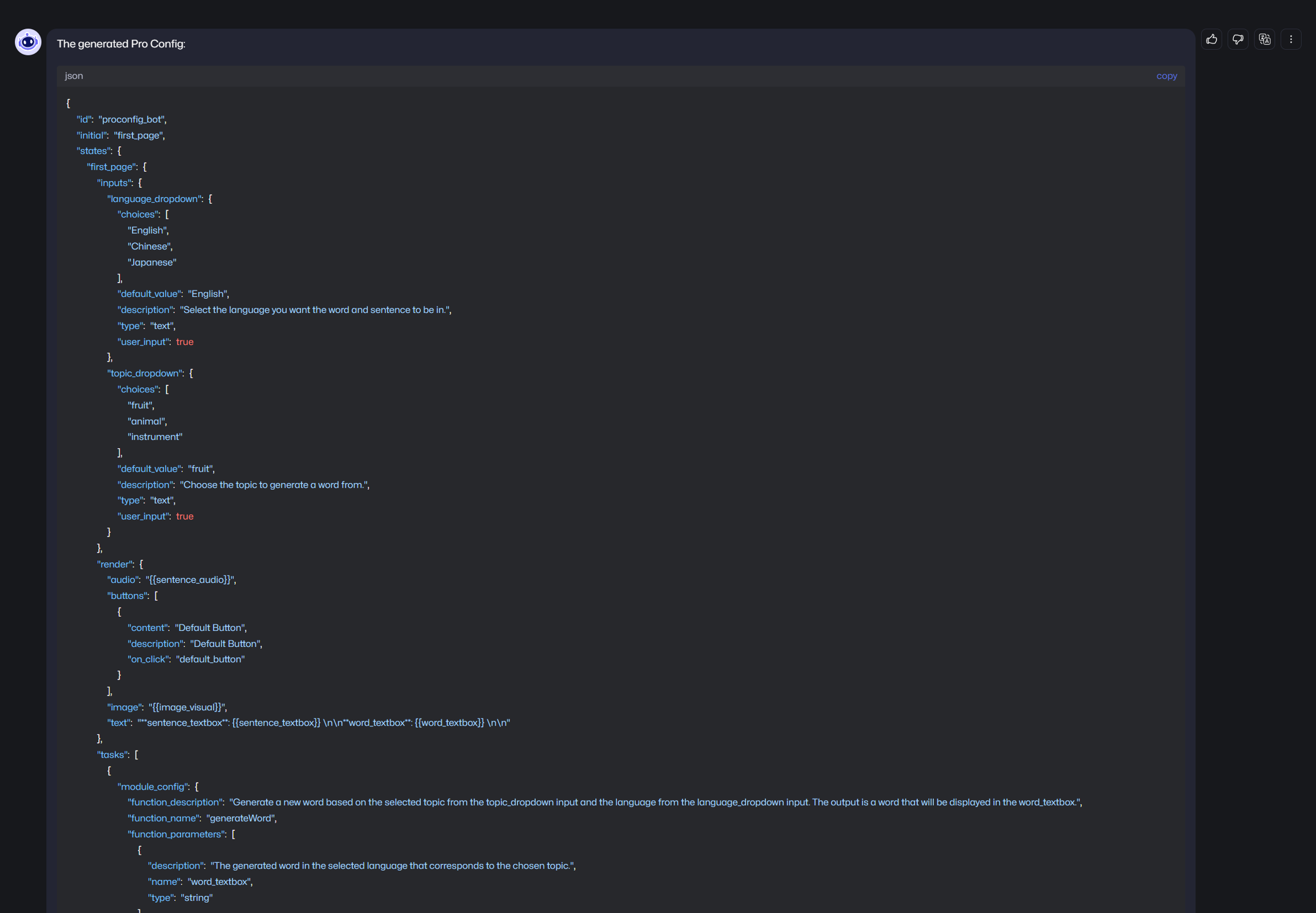Click the red true under language_dropdown
This screenshot has width=1316, height=913.
coord(185,342)
